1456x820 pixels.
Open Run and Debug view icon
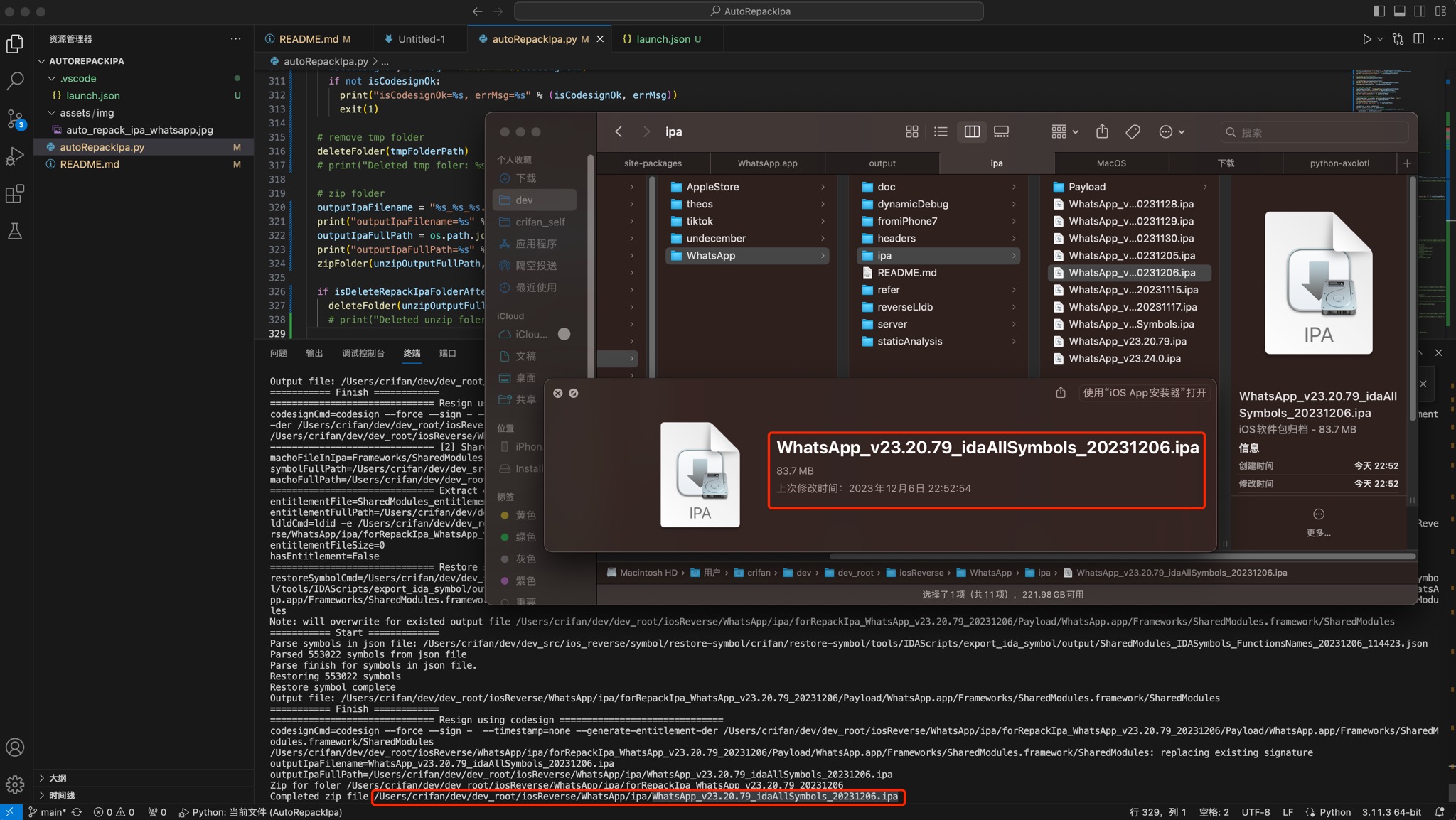pyautogui.click(x=15, y=156)
